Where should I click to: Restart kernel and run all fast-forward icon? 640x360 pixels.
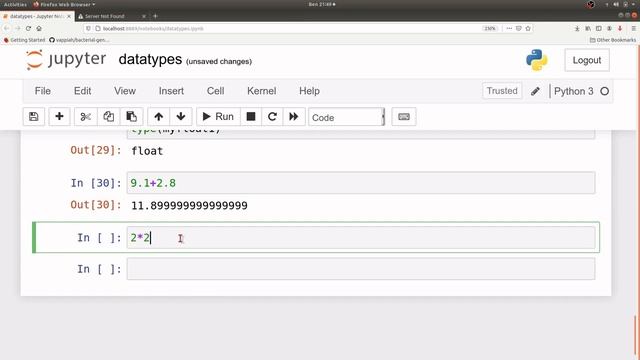click(x=293, y=117)
